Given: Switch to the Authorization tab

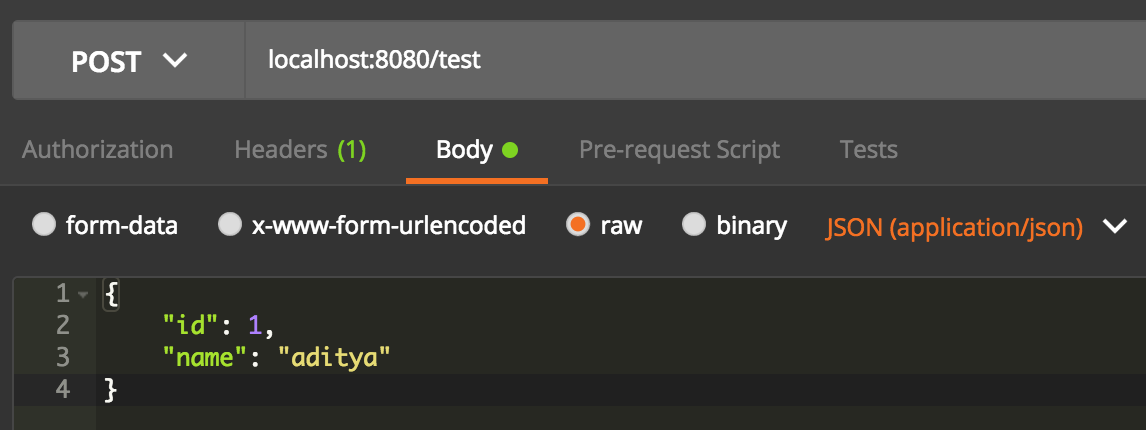Looking at the screenshot, I should coord(98,150).
